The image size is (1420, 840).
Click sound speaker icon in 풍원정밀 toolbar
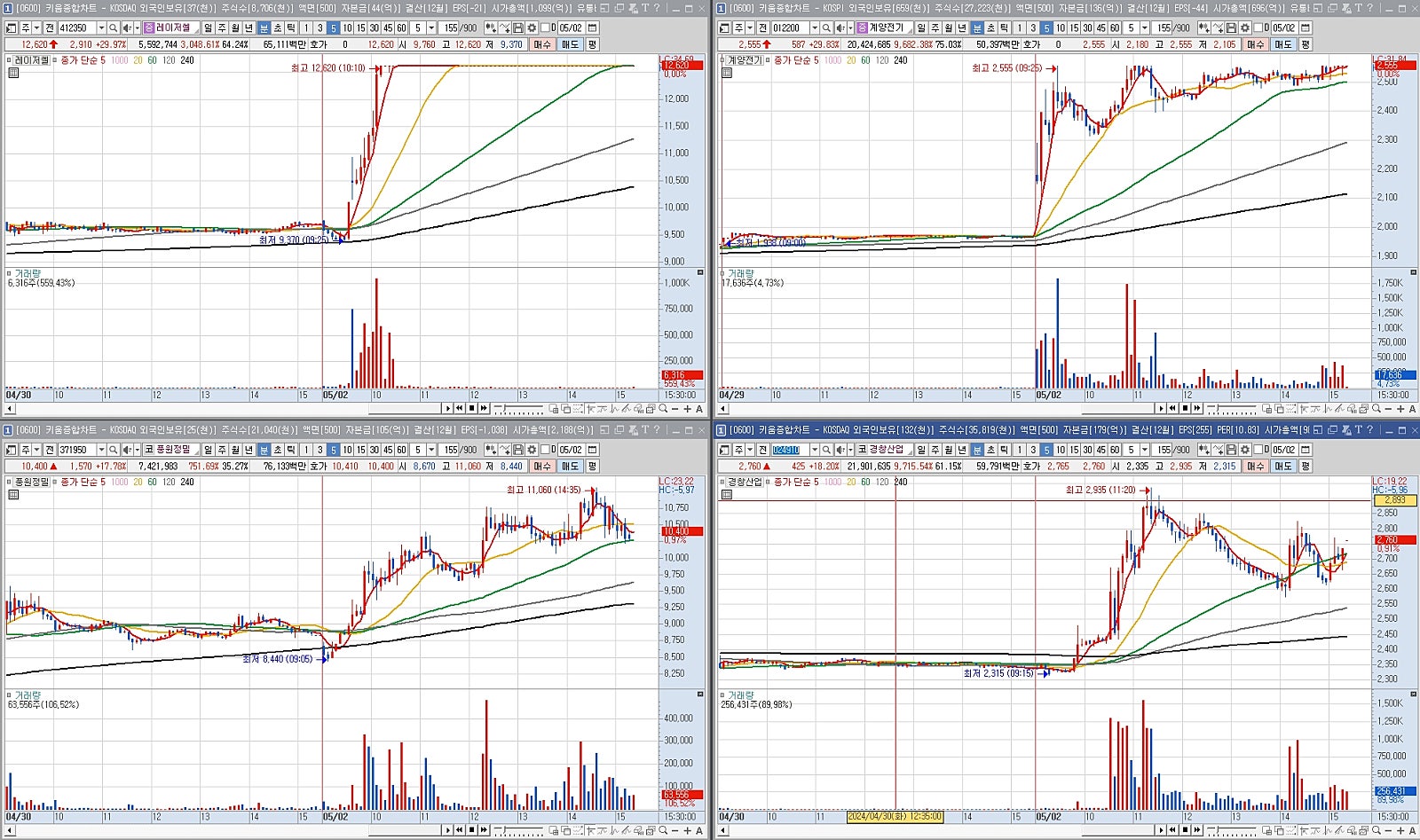127,450
